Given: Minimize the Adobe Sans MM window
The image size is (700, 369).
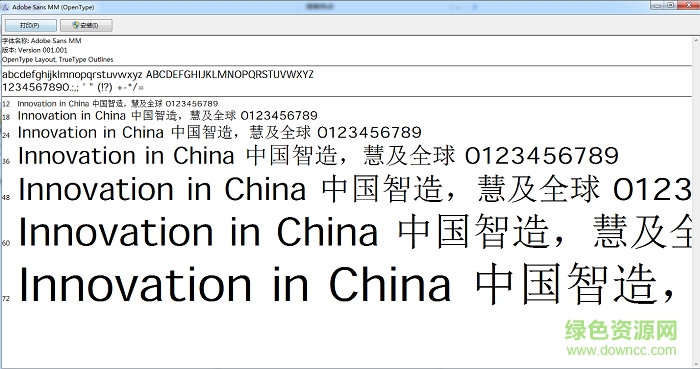Looking at the screenshot, I should (656, 5).
